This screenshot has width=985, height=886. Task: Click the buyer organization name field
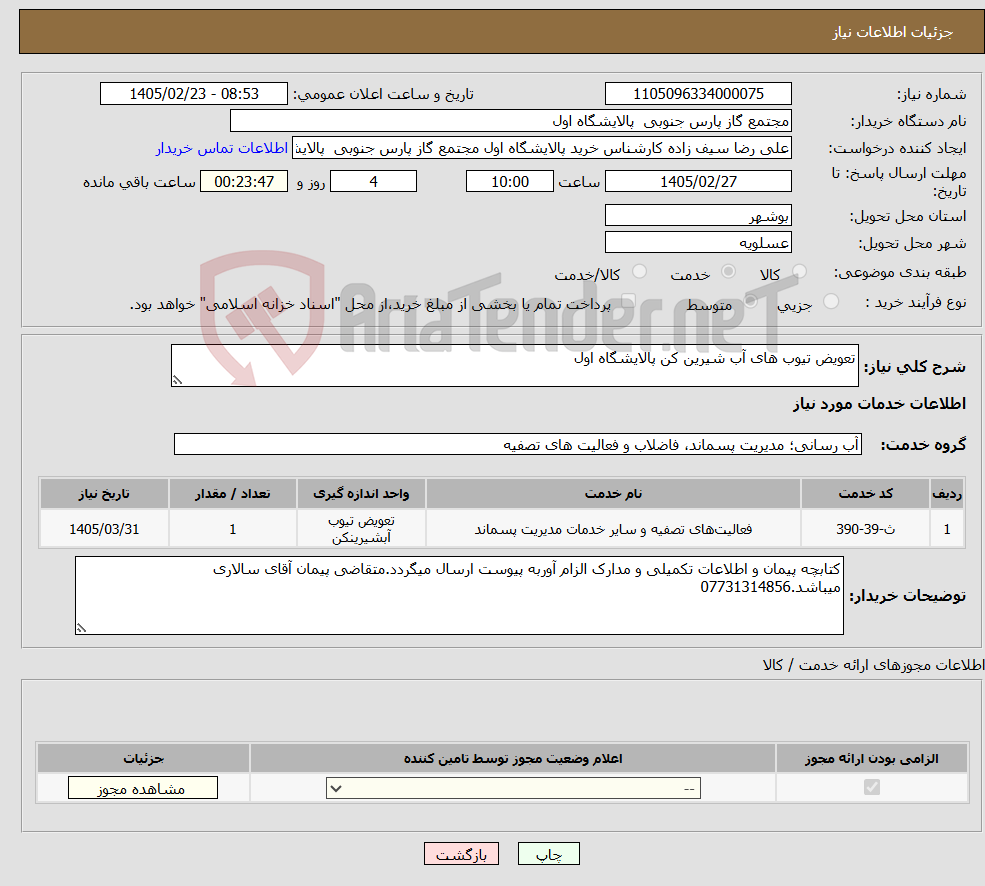point(511,121)
